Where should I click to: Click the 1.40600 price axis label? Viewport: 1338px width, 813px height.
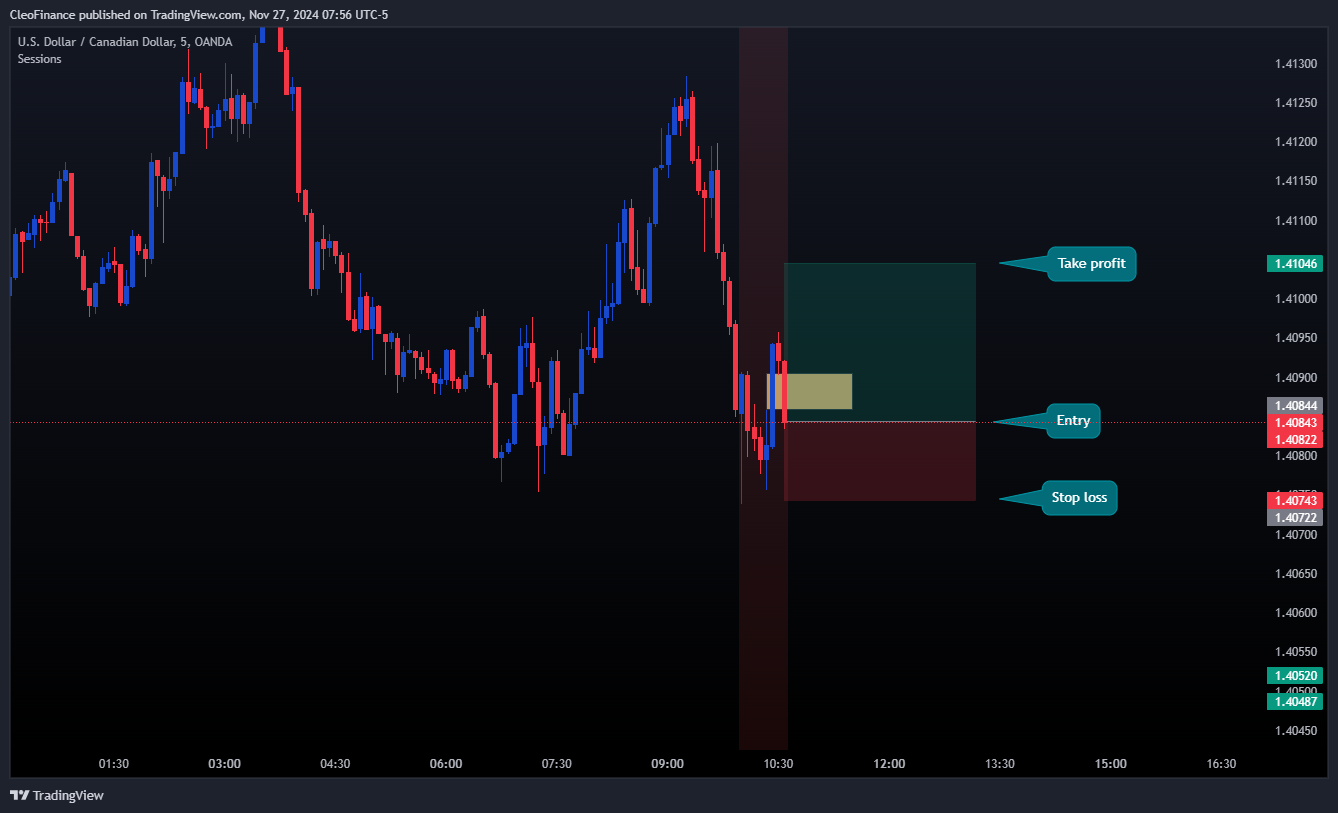[1295, 613]
